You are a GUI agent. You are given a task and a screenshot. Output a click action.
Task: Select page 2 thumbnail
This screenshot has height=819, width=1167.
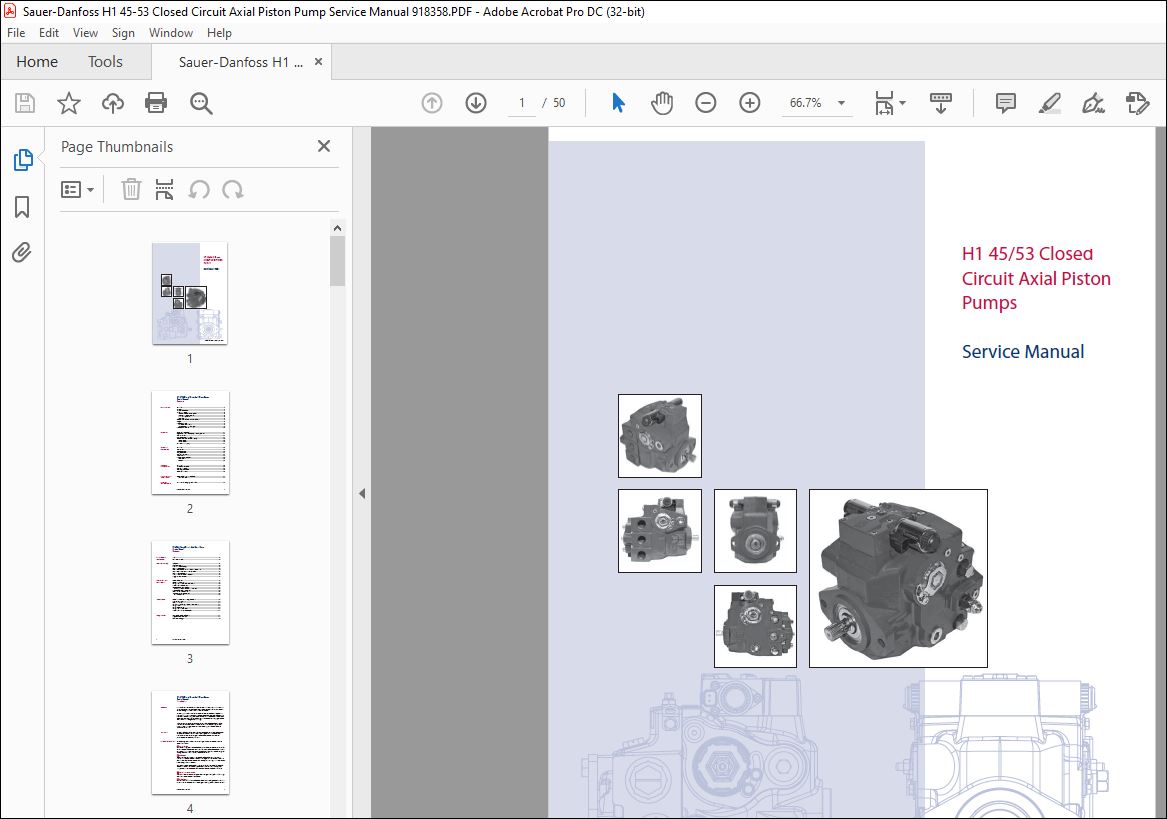pos(190,443)
